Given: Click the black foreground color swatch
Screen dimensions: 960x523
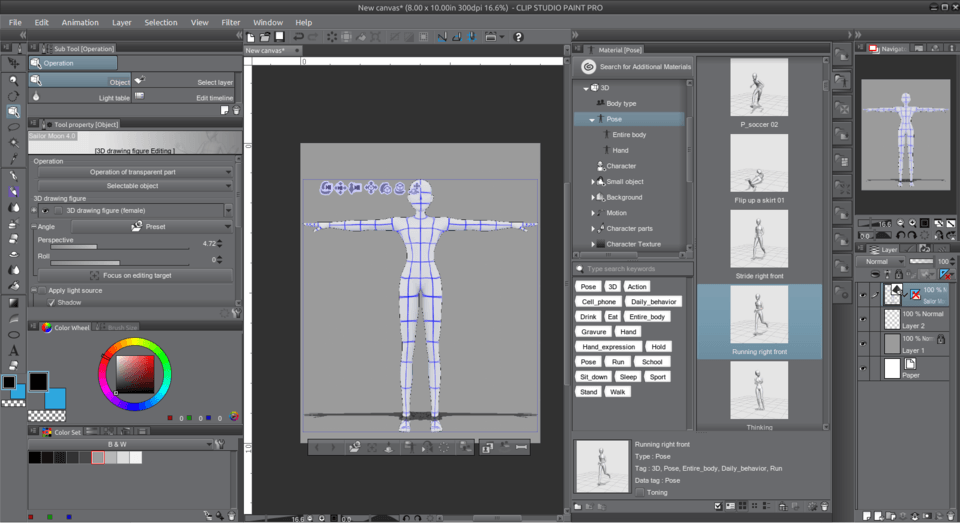Looking at the screenshot, I should pyautogui.click(x=38, y=381).
